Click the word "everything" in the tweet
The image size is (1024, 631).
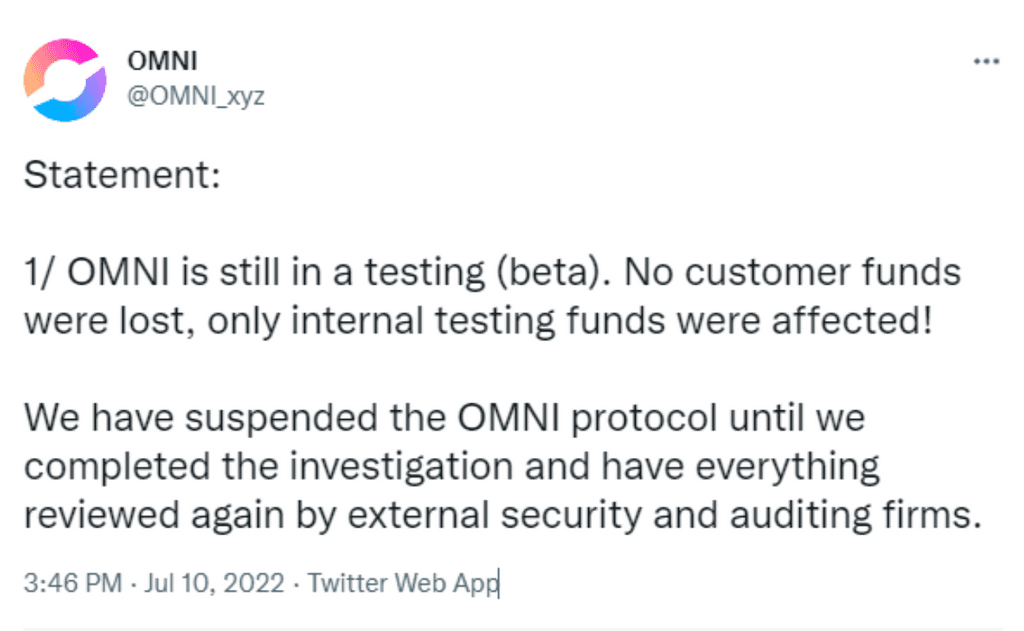pos(788,466)
